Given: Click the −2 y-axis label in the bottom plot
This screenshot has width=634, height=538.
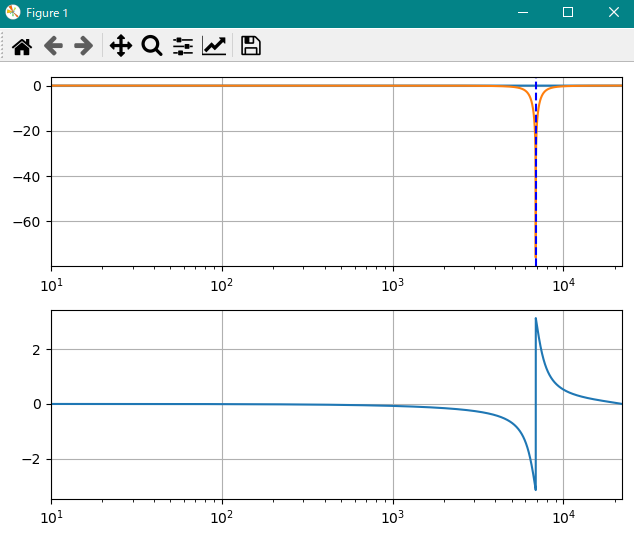Looking at the screenshot, I should point(31,460).
